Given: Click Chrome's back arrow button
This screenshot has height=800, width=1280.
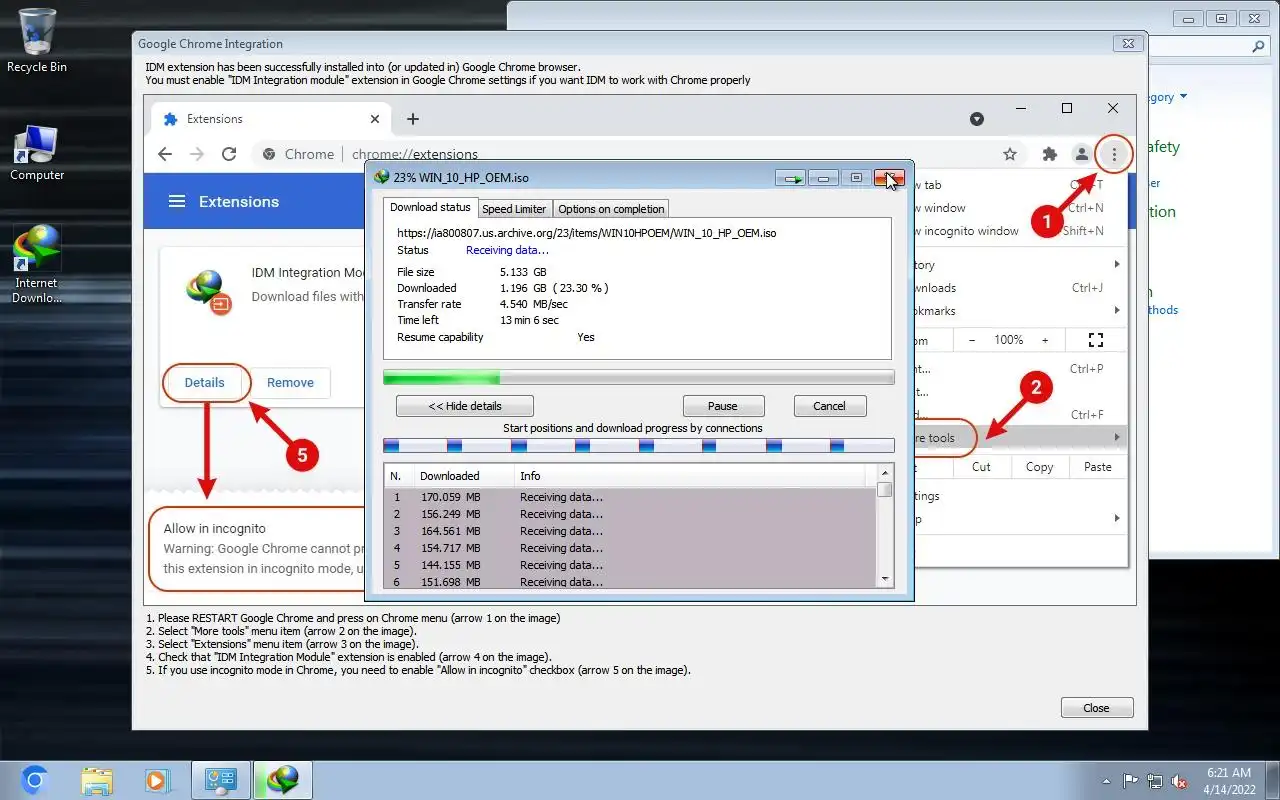Looking at the screenshot, I should pyautogui.click(x=165, y=154).
